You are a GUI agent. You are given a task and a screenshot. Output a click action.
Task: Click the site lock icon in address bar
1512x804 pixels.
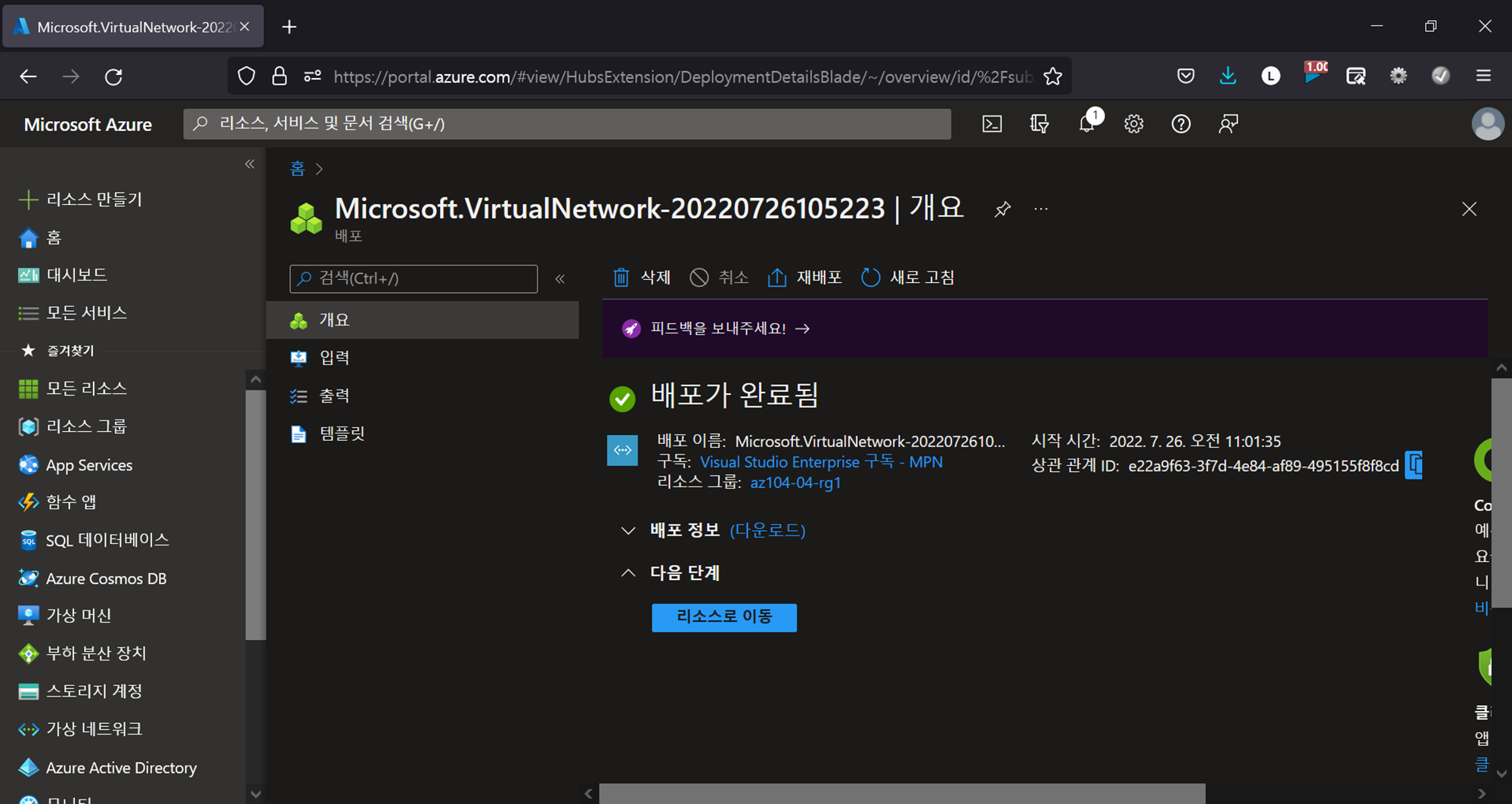click(x=279, y=76)
